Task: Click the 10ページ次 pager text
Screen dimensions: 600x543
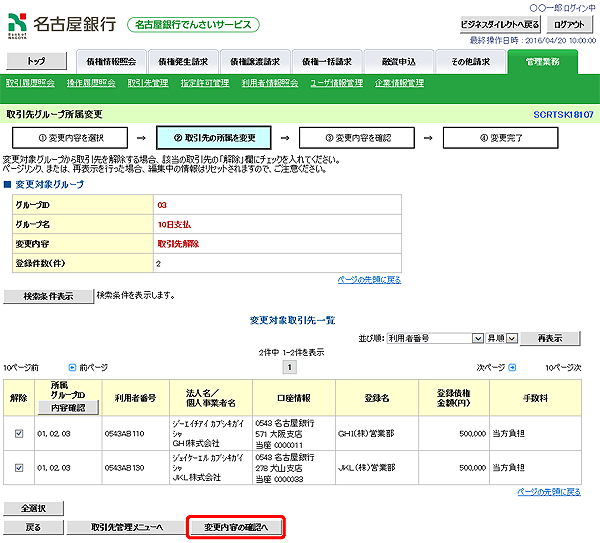Action: 563,367
